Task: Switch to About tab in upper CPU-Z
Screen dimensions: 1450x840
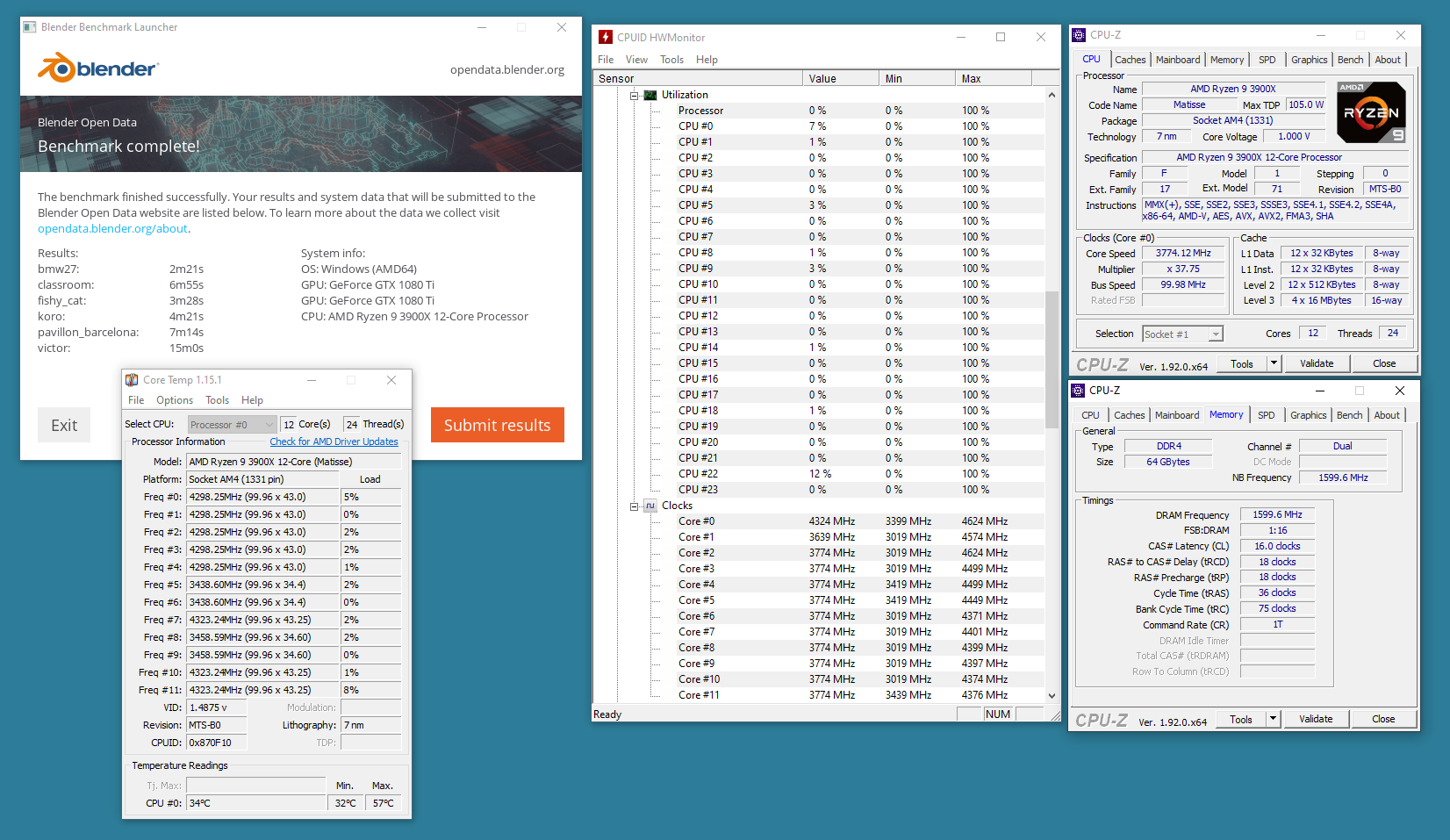Action: point(1388,60)
